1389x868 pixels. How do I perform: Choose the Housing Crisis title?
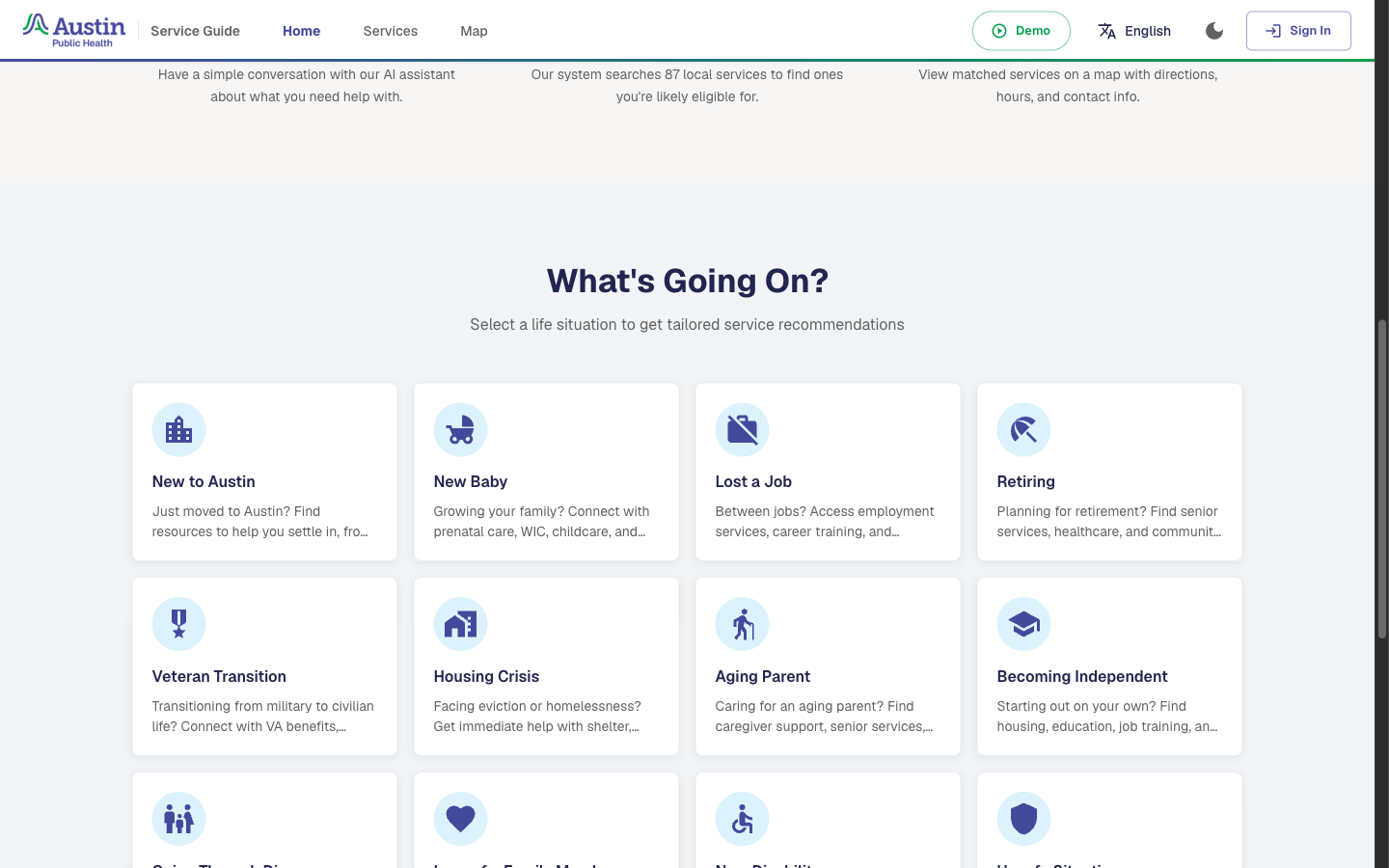point(486,676)
